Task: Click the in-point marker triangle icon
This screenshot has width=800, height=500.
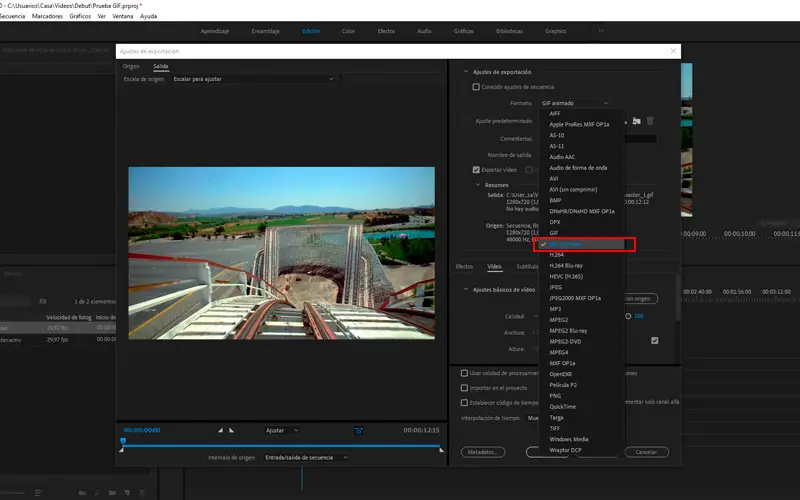Action: tap(221, 430)
